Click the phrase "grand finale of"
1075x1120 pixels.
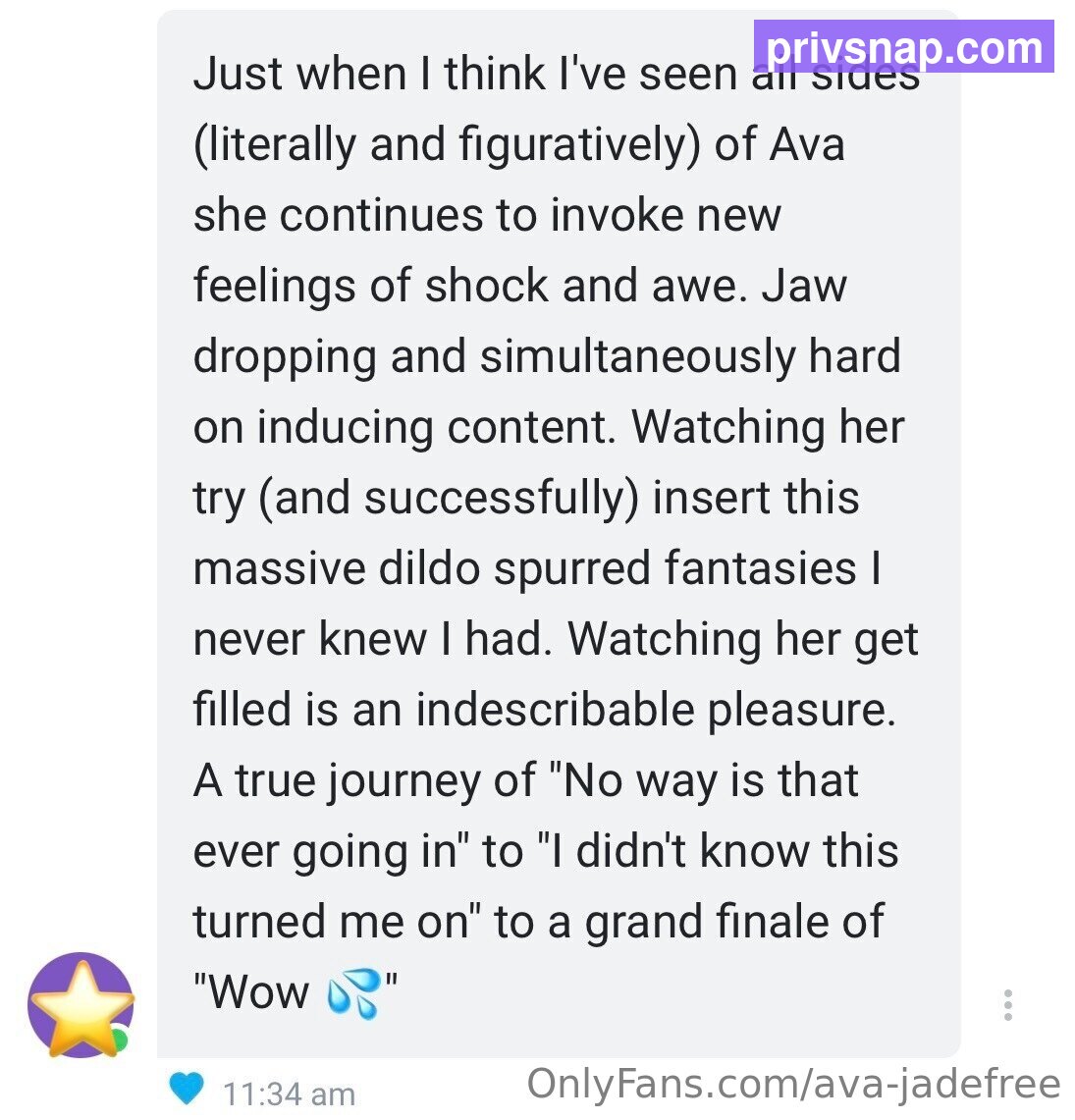(734, 922)
